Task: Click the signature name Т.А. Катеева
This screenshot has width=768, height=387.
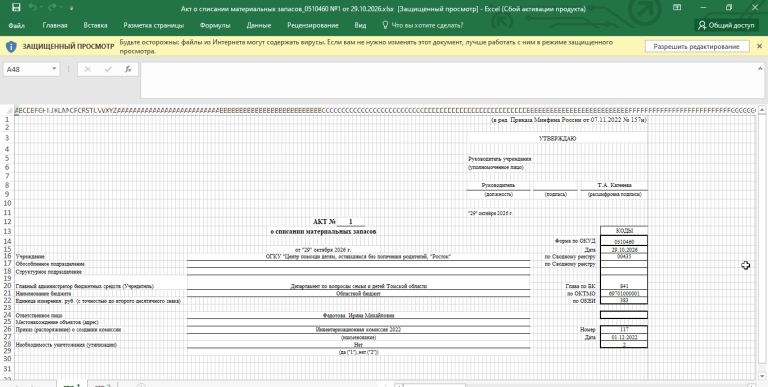Action: (x=614, y=186)
